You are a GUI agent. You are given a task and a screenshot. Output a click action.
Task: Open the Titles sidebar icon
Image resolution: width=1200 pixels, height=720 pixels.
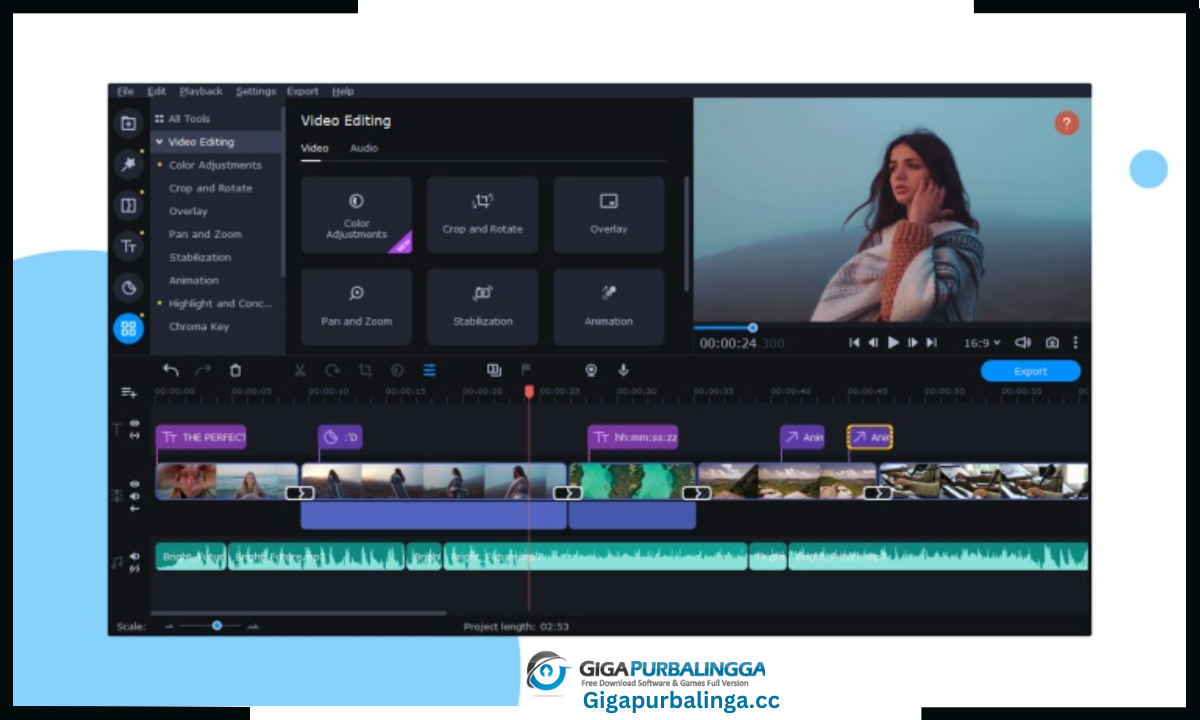[x=128, y=246]
